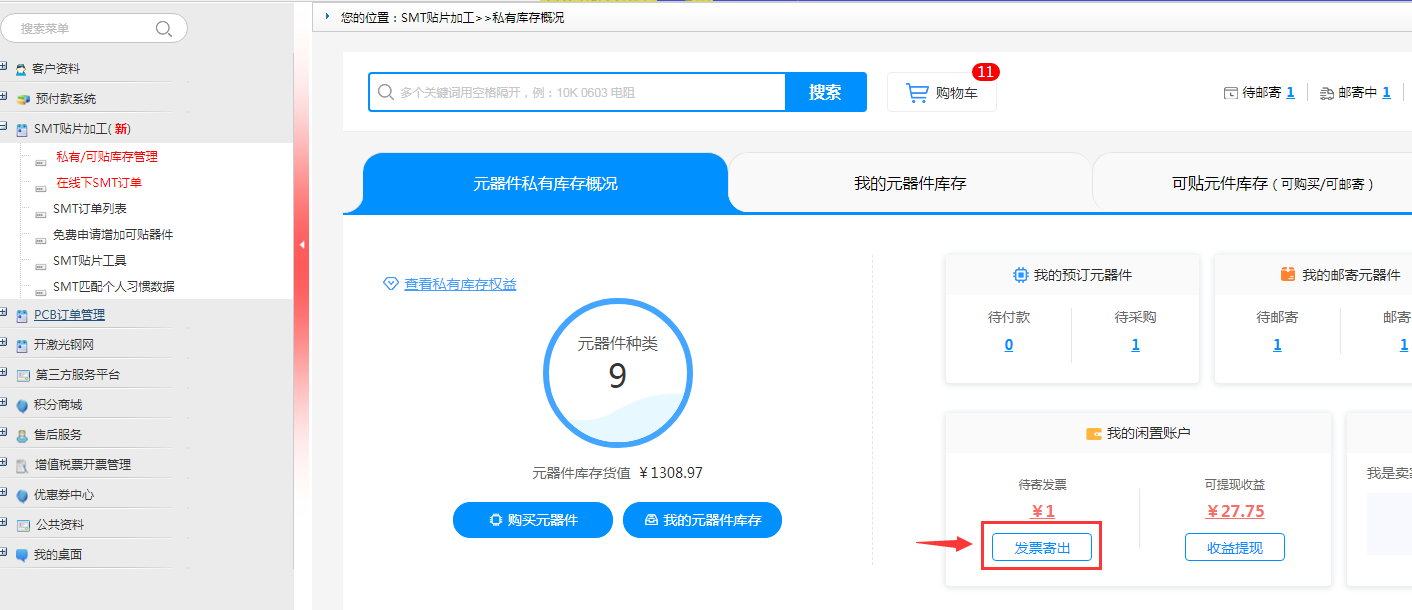Click the 售后服务 sidebar icon
The height and width of the screenshot is (610, 1412).
click(x=21, y=436)
